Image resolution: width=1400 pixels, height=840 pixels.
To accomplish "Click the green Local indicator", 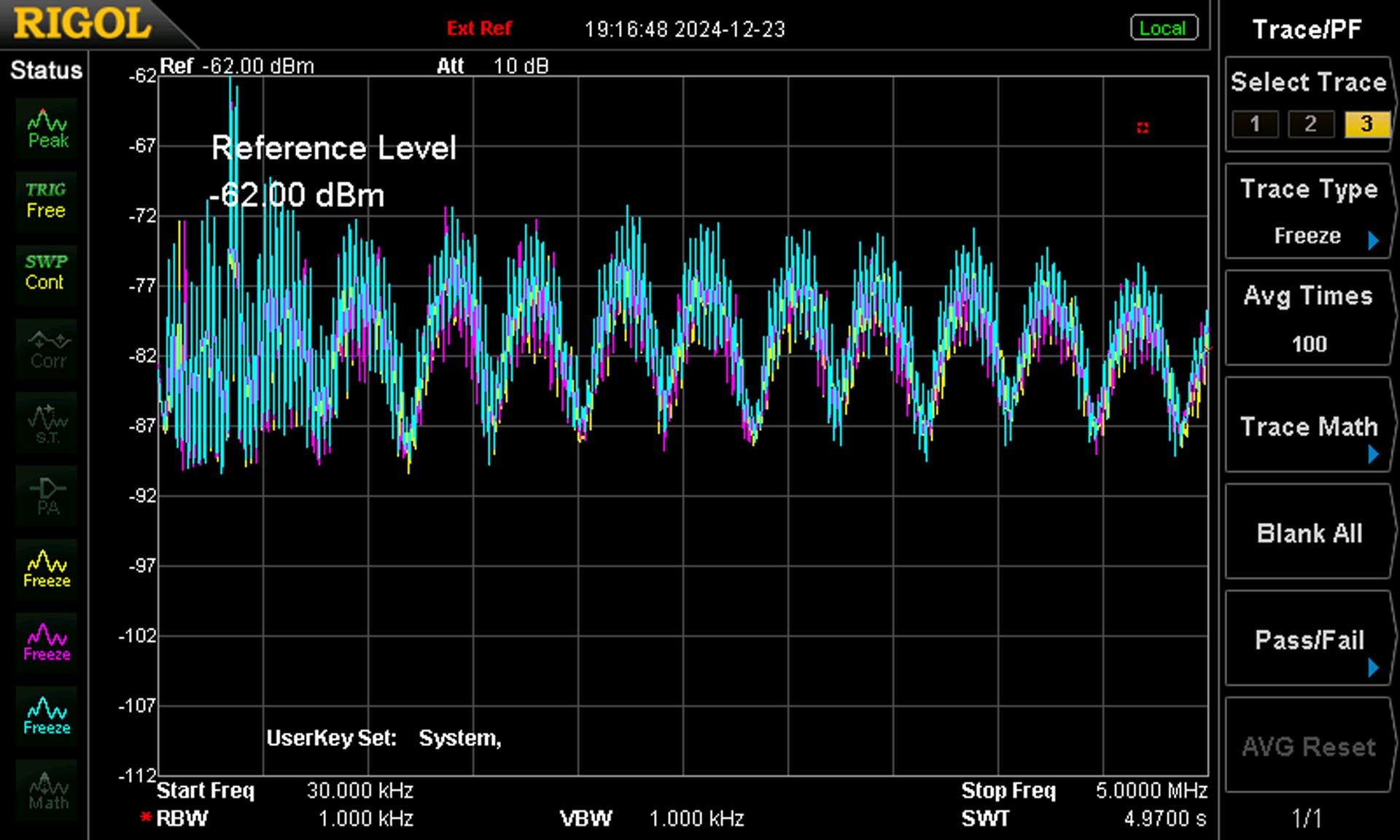I will (x=1163, y=28).
